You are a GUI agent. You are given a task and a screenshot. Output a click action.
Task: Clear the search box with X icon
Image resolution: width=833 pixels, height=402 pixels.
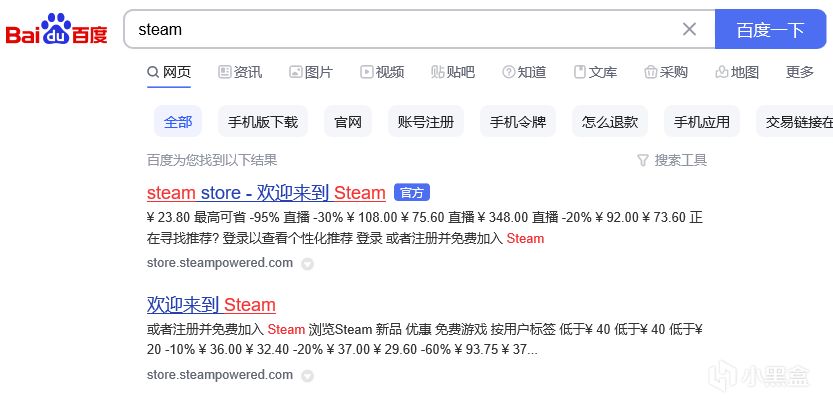[x=689, y=29]
